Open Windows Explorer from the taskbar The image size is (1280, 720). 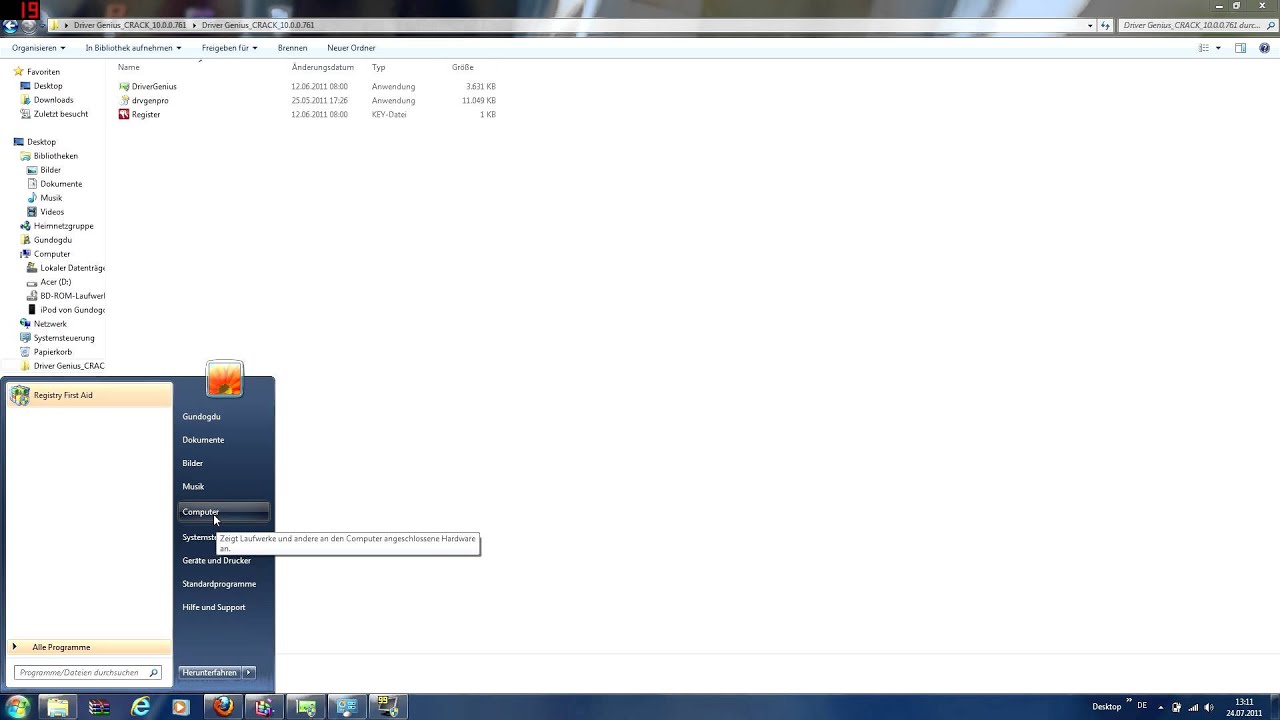[x=58, y=707]
